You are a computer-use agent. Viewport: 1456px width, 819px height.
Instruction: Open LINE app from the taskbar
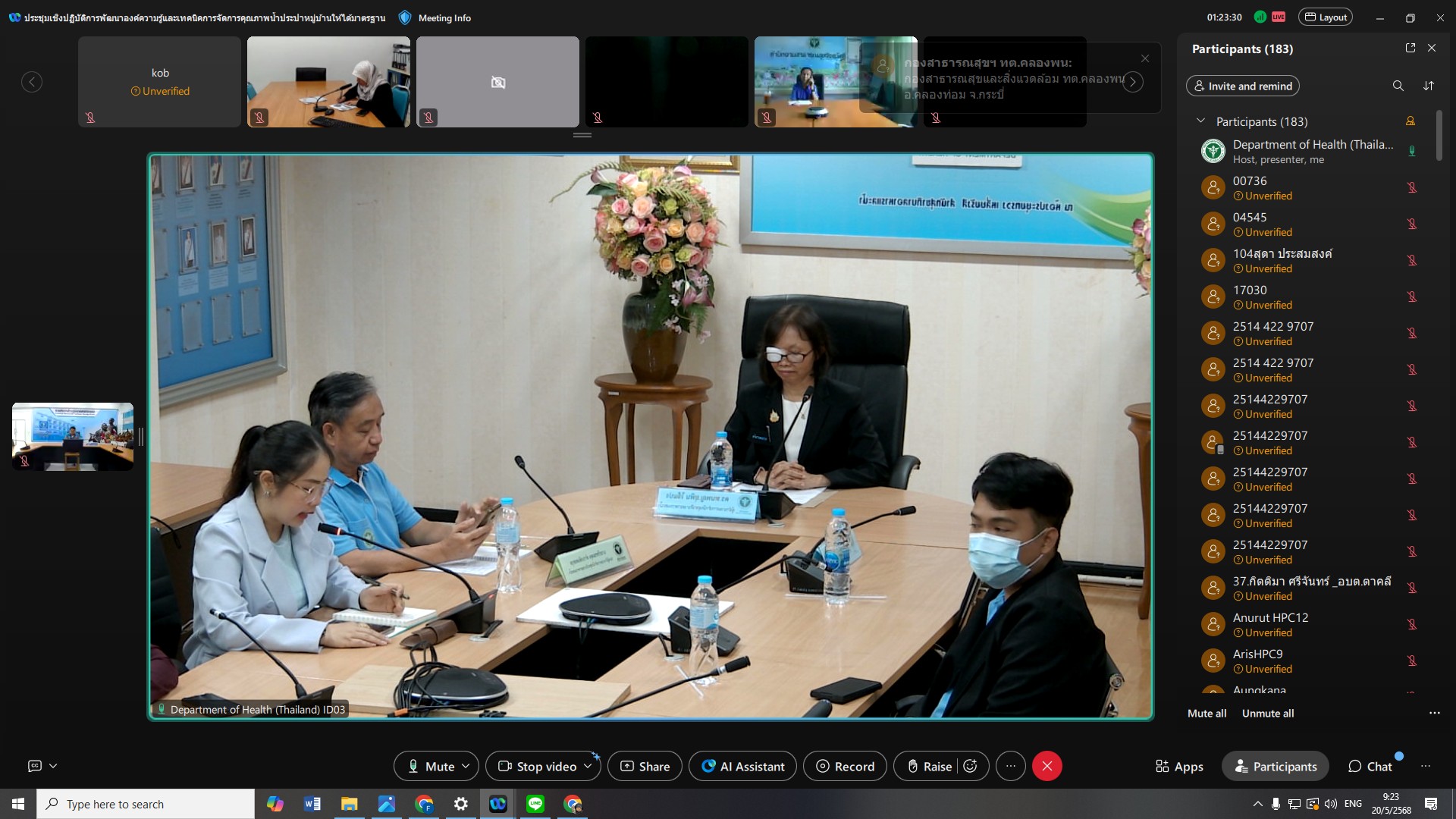[535, 804]
